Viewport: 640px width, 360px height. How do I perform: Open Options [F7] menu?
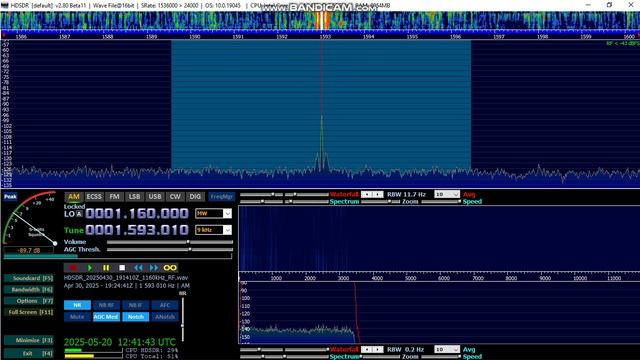[29, 301]
